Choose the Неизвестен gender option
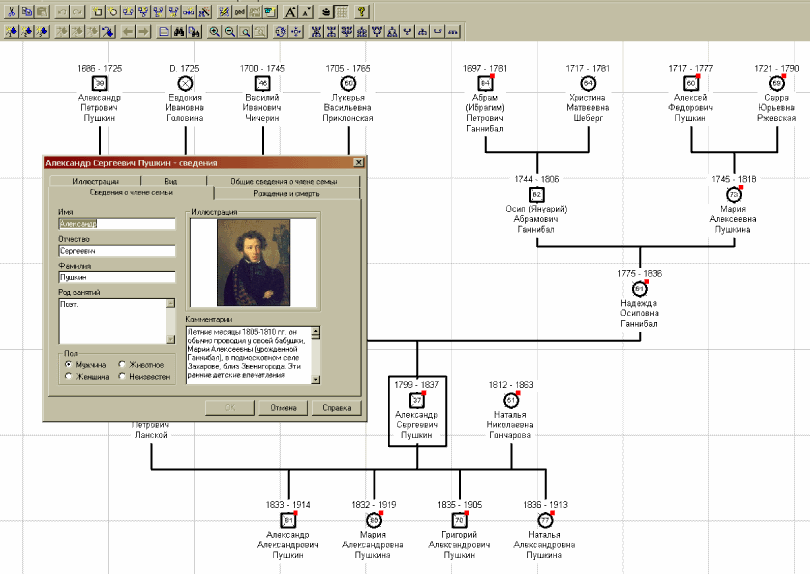This screenshot has height=574, width=810. point(122,377)
